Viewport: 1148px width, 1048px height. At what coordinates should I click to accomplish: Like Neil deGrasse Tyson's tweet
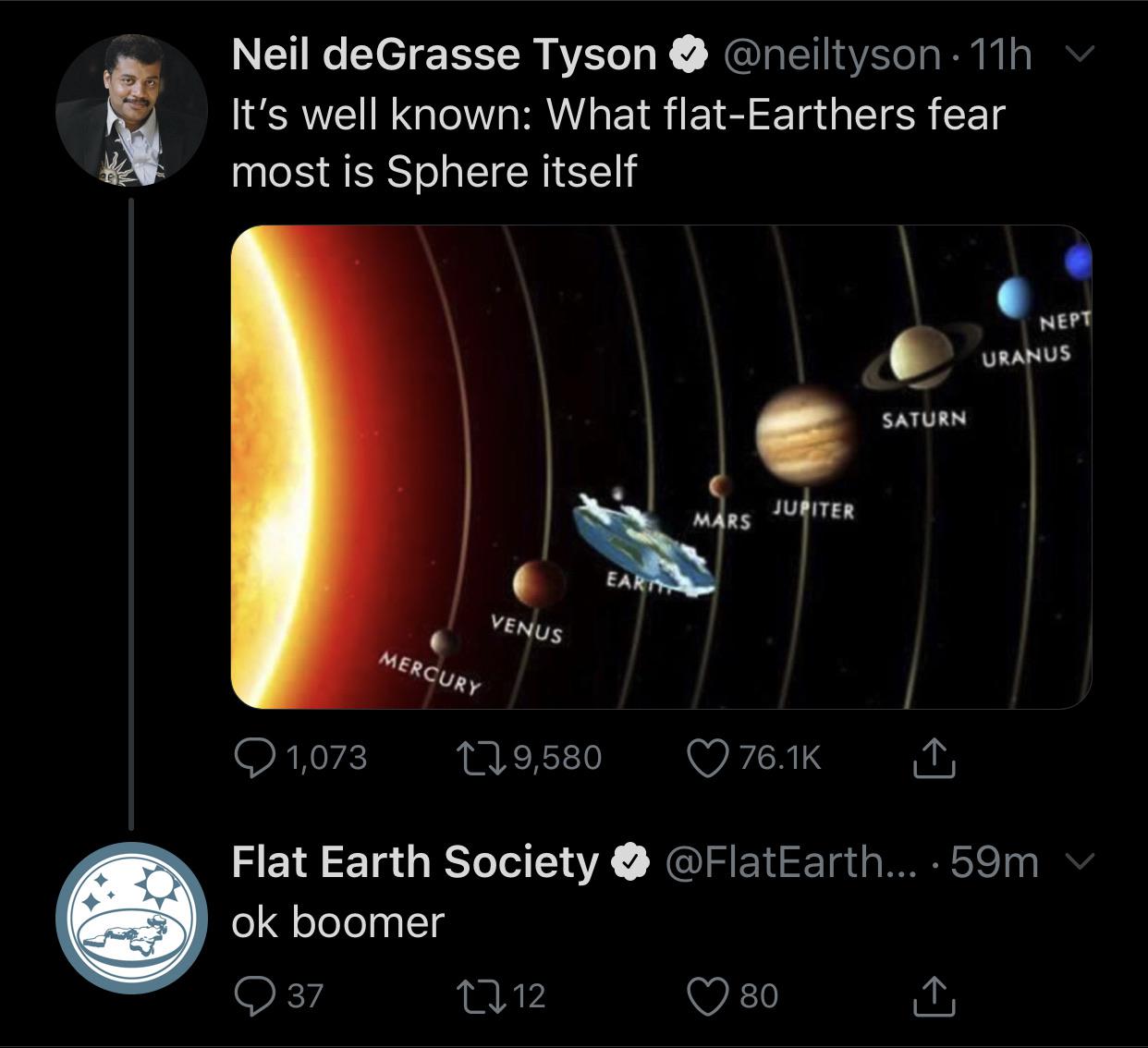[707, 758]
